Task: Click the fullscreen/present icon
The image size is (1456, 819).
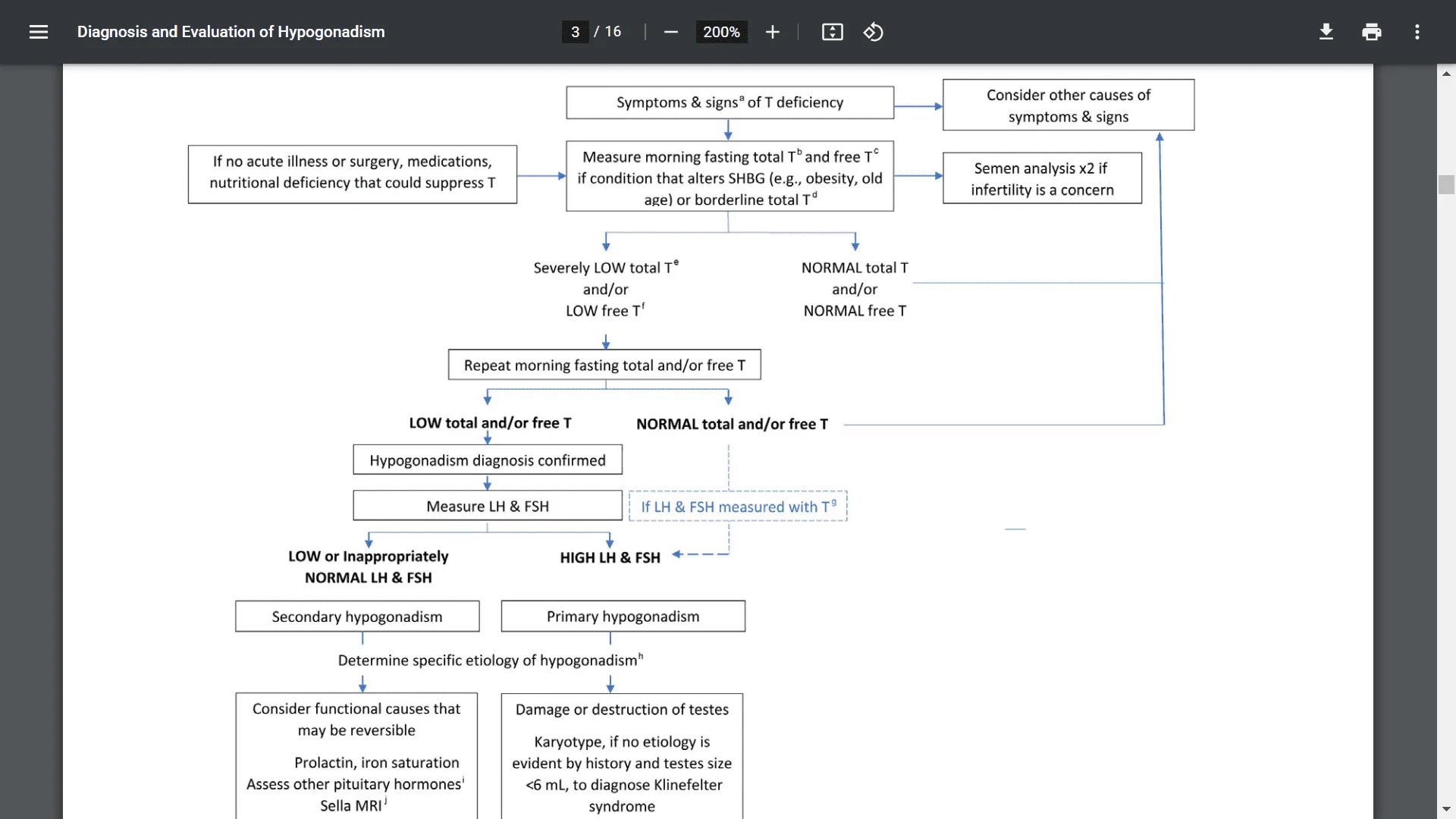Action: tap(832, 32)
